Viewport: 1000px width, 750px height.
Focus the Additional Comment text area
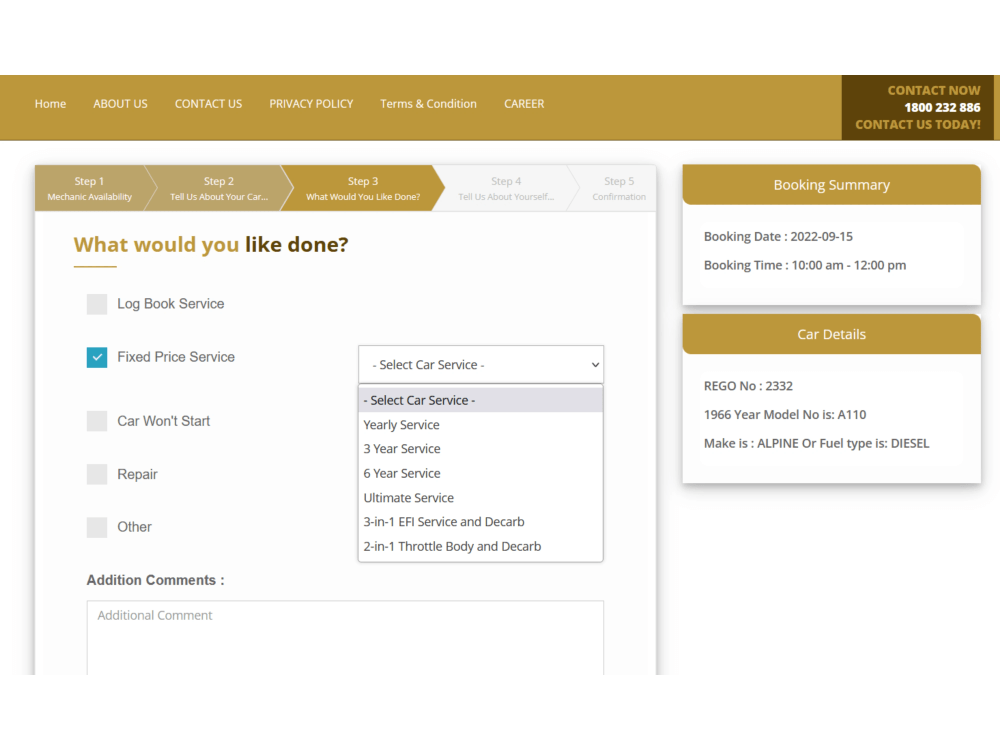345,638
